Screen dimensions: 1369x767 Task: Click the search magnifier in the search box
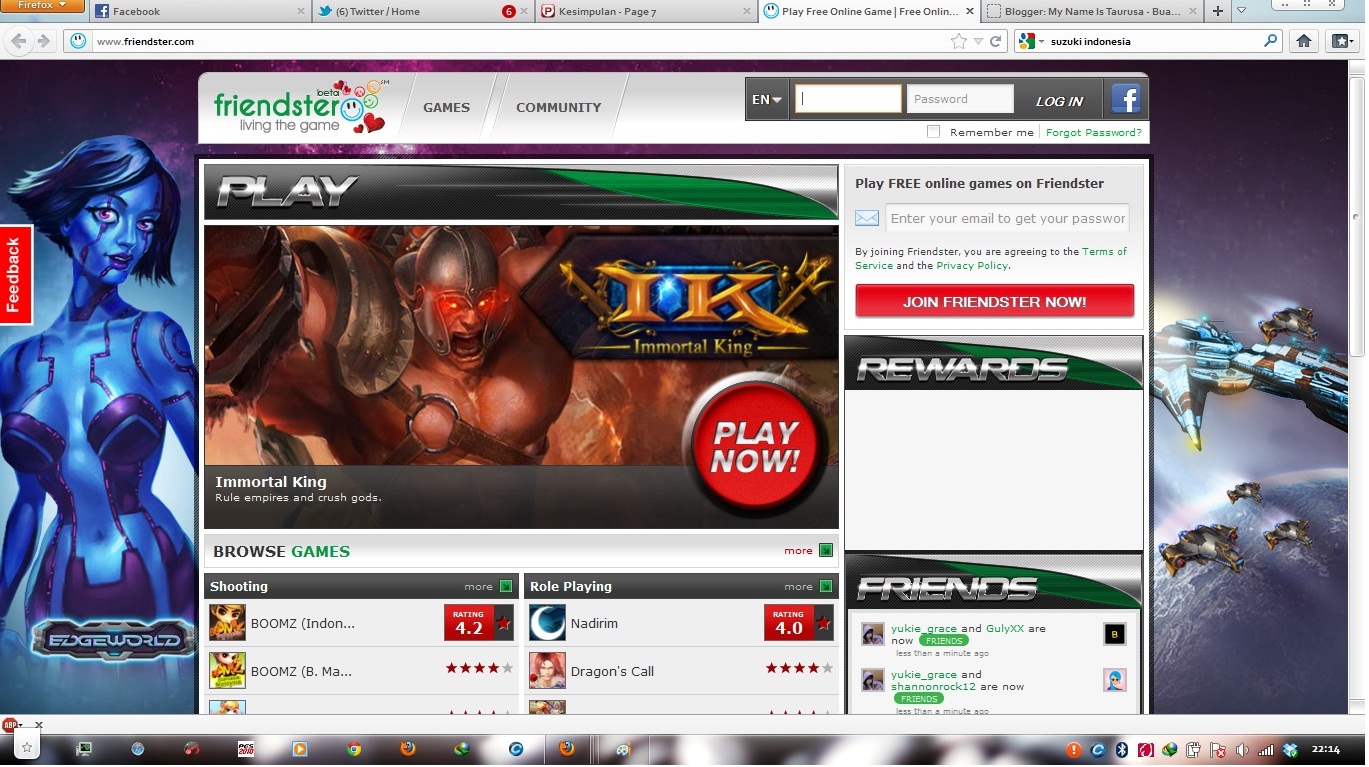pos(1270,41)
